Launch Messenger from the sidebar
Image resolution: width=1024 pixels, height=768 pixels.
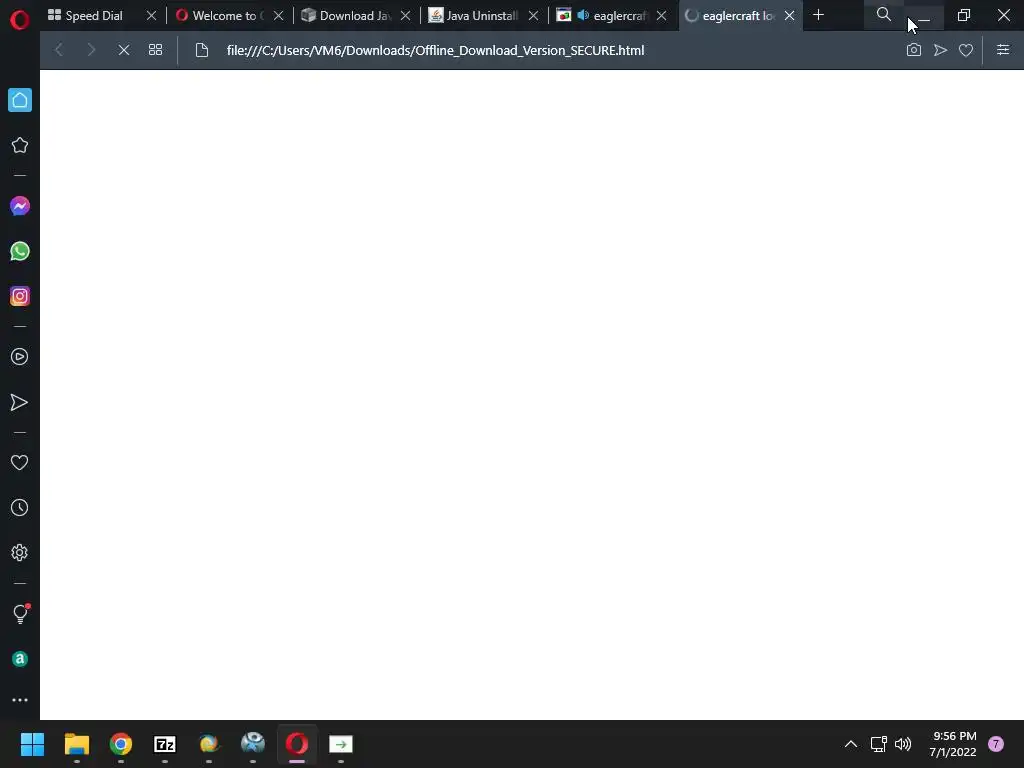pos(20,206)
